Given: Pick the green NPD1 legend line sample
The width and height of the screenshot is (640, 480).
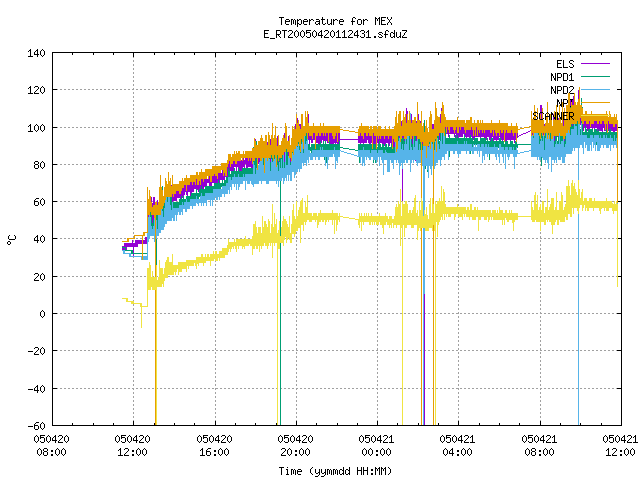Looking at the screenshot, I should (x=595, y=76).
